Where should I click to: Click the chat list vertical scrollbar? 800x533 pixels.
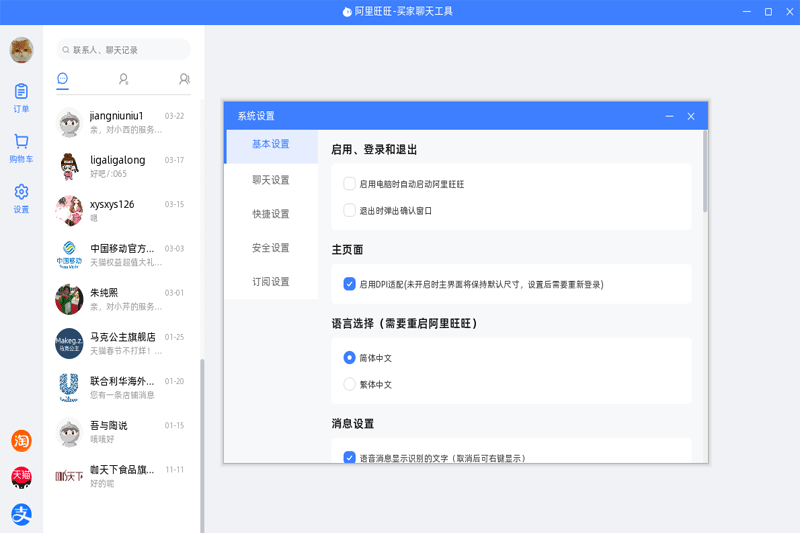(202, 445)
